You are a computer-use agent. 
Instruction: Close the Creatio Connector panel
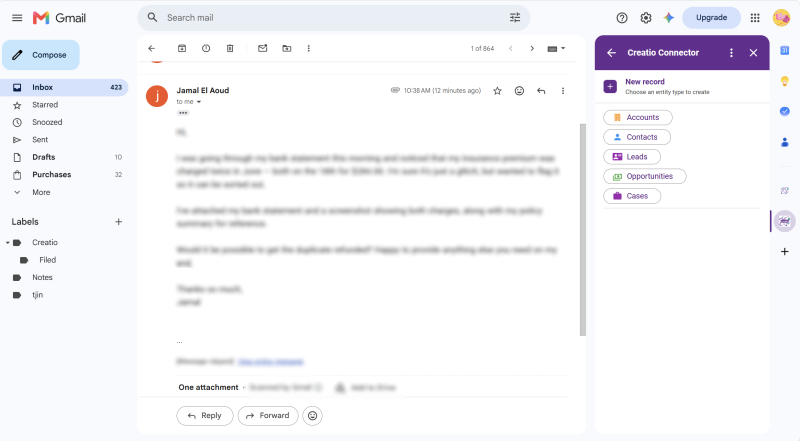coord(754,53)
